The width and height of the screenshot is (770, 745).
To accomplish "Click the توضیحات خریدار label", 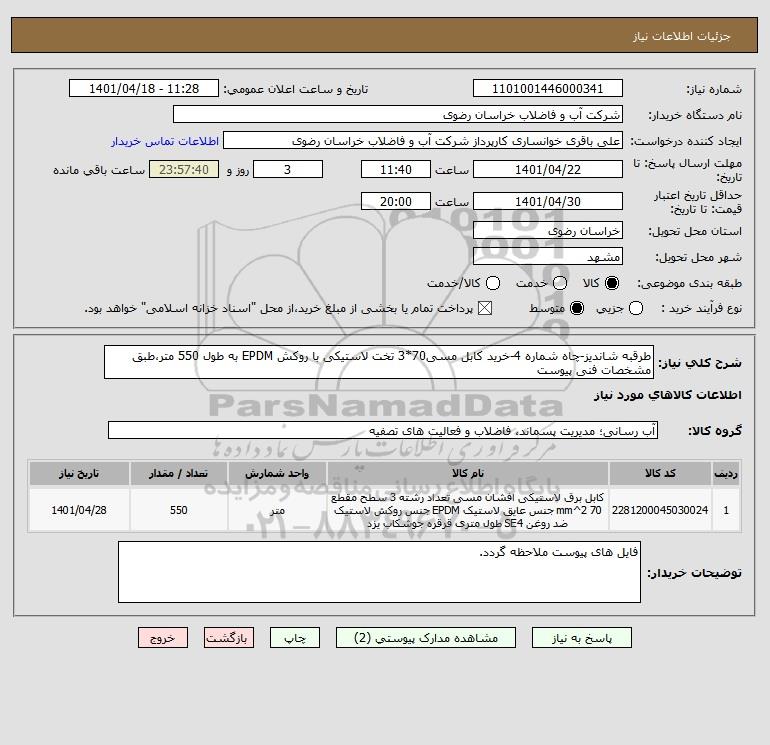I will click(694, 573).
